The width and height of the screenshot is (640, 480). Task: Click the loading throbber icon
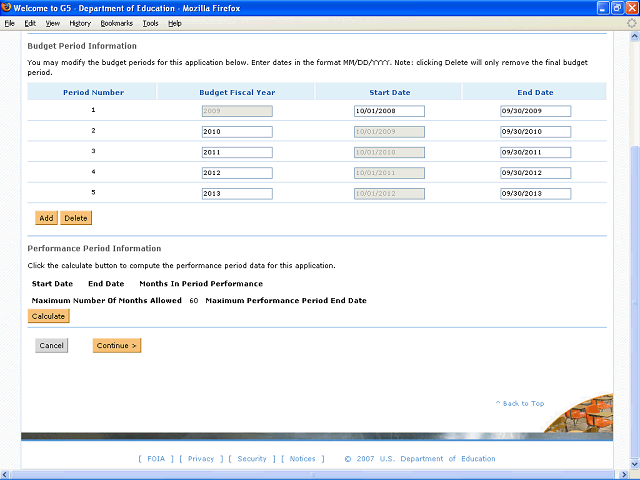click(632, 23)
